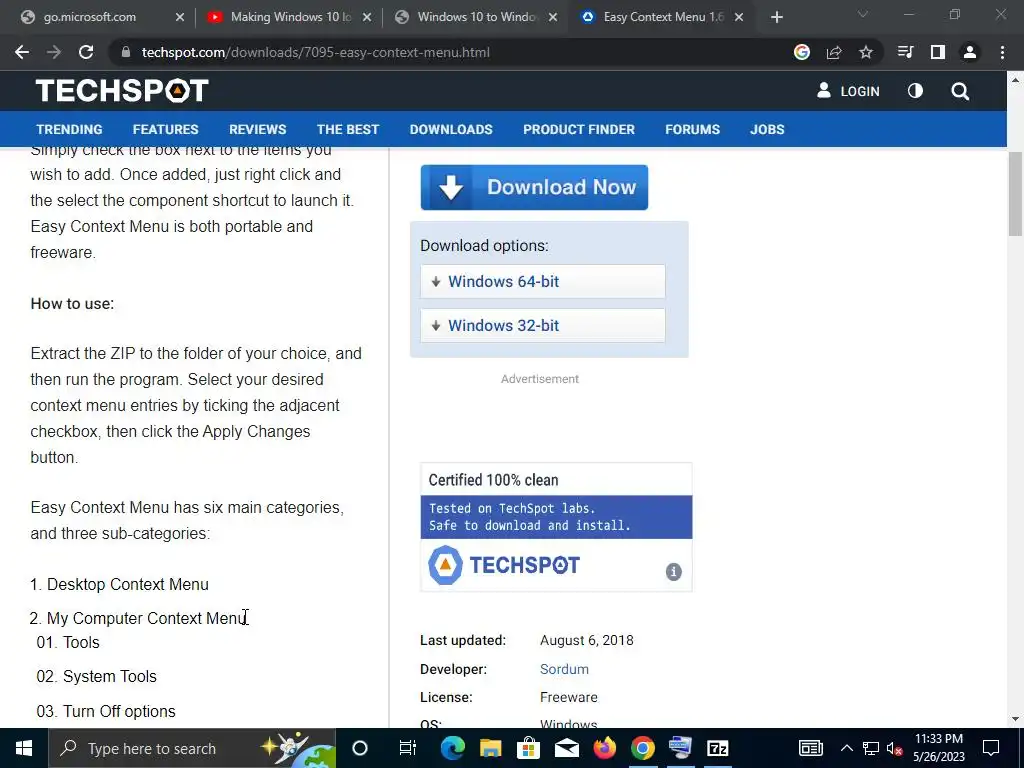The image size is (1024, 768).
Task: Open the tab search chevron
Action: (x=863, y=14)
